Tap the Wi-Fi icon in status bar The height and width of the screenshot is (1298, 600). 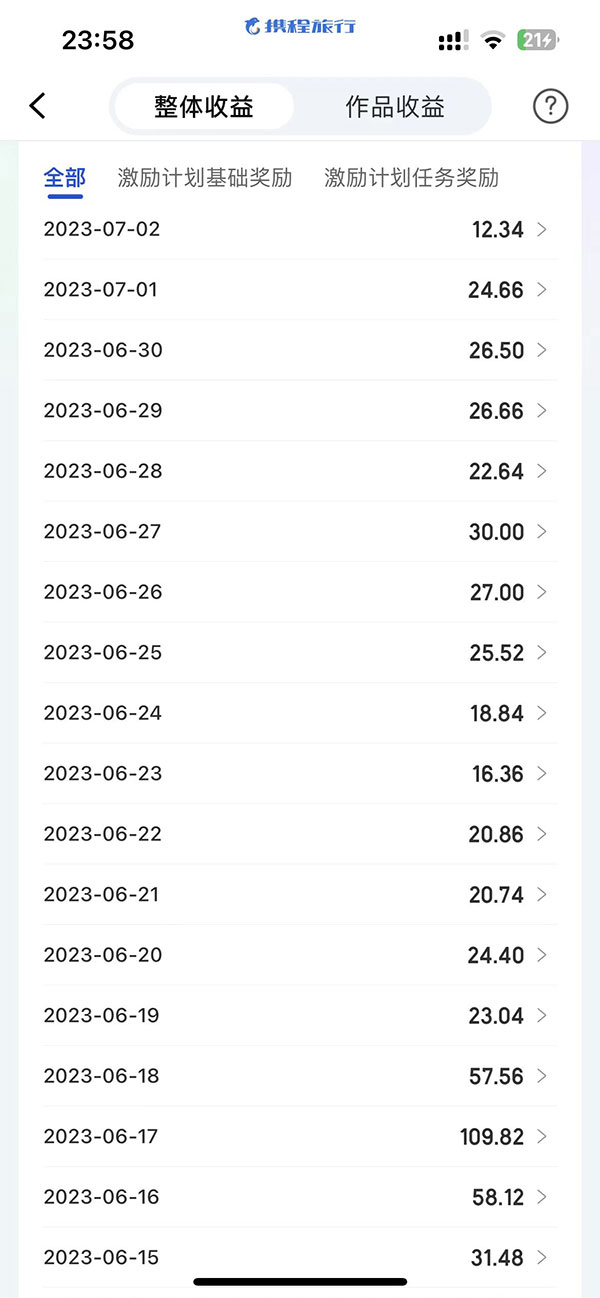coord(491,40)
